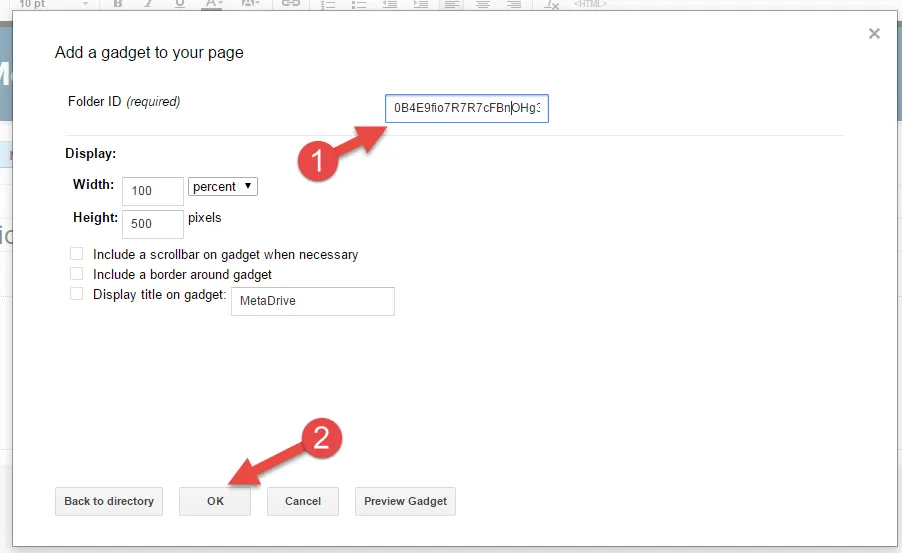The image size is (902, 553).
Task: Toggle italic formatting in editor toolbar
Action: point(148,4)
